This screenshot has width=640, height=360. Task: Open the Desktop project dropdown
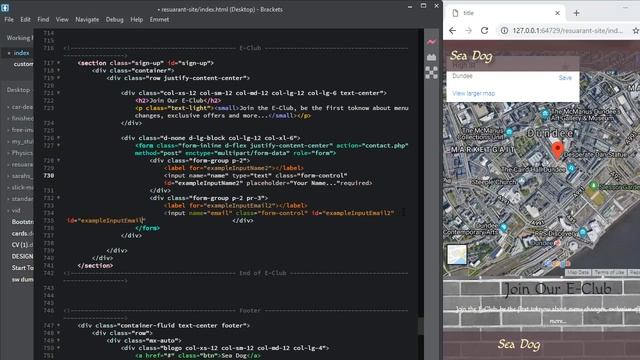18,90
